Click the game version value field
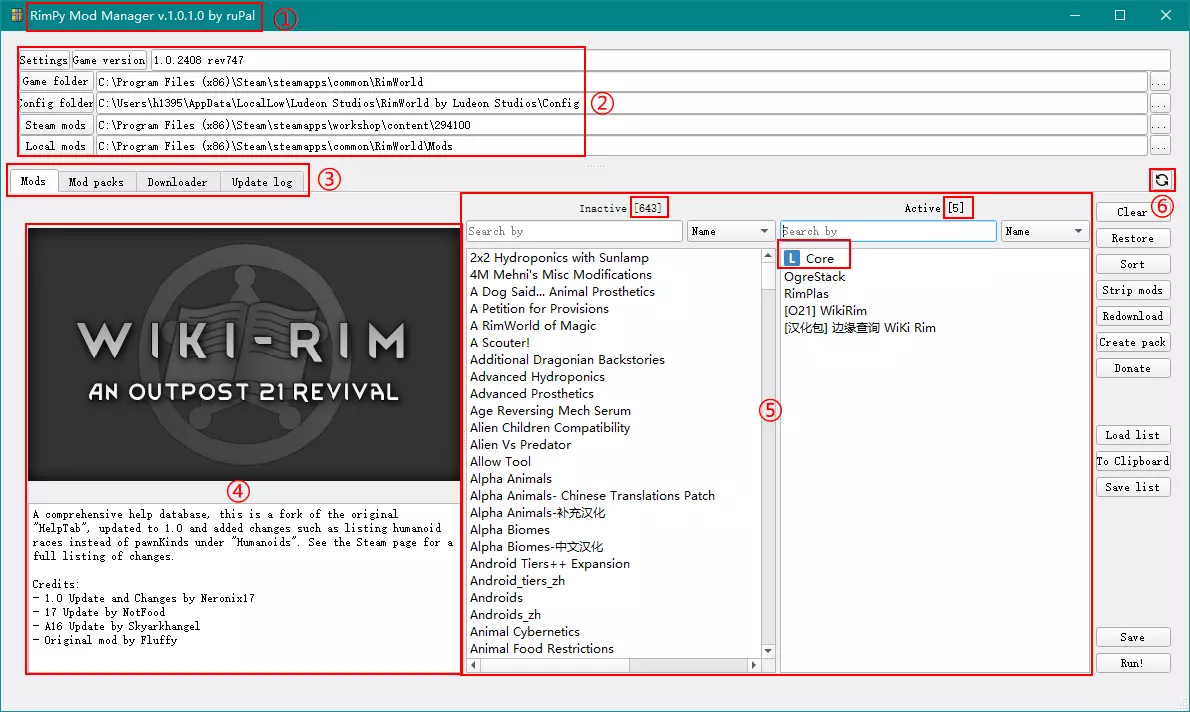The image size is (1190, 712). [660, 60]
